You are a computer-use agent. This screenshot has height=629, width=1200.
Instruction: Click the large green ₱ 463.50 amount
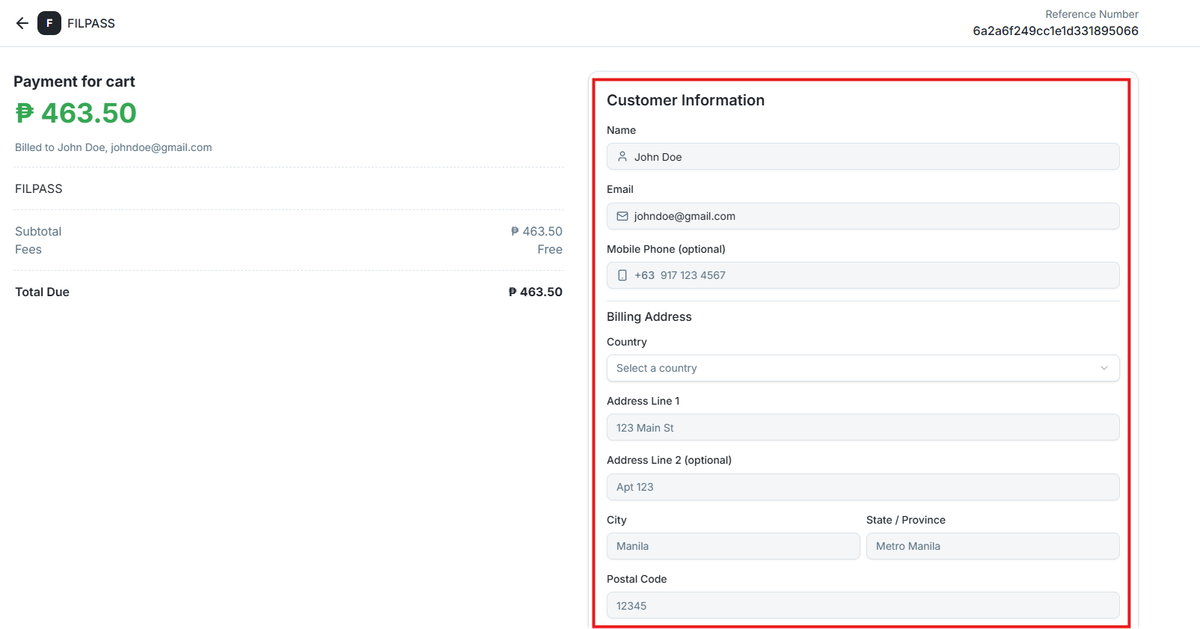[76, 114]
